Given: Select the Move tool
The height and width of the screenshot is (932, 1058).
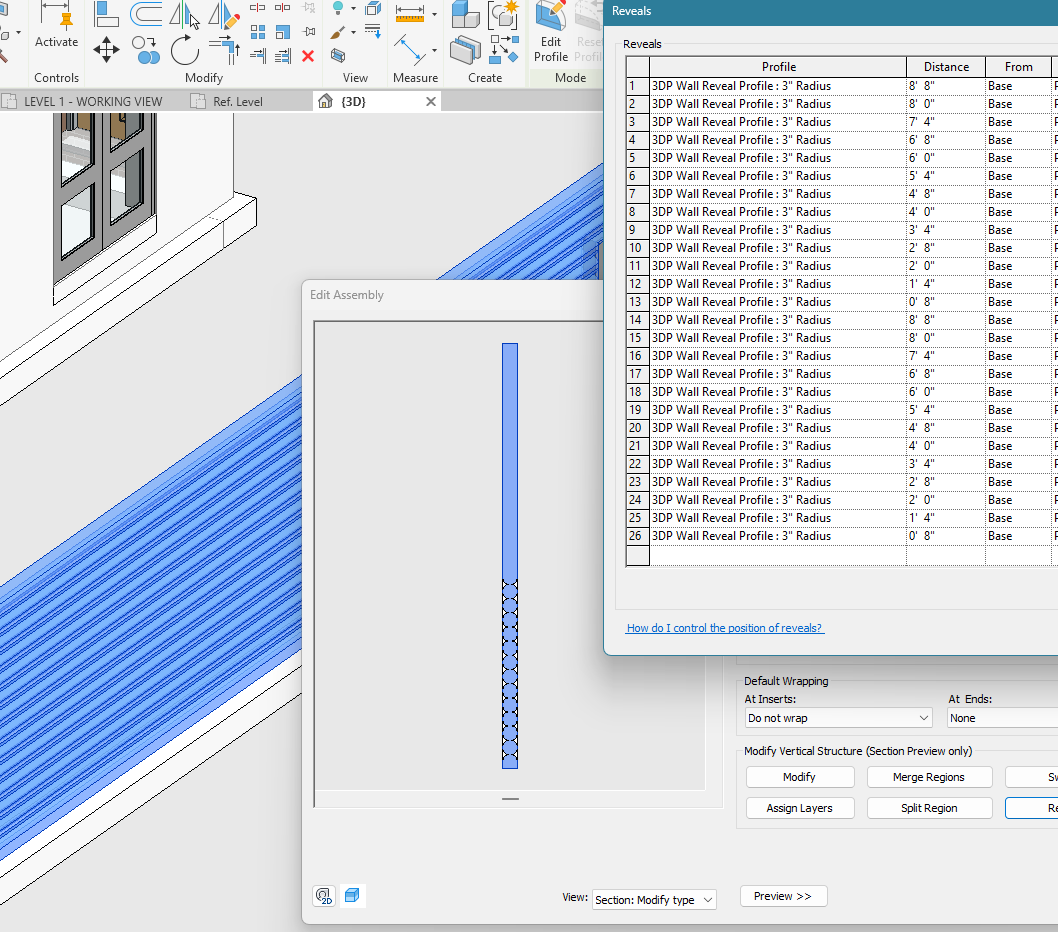Looking at the screenshot, I should pyautogui.click(x=106, y=50).
